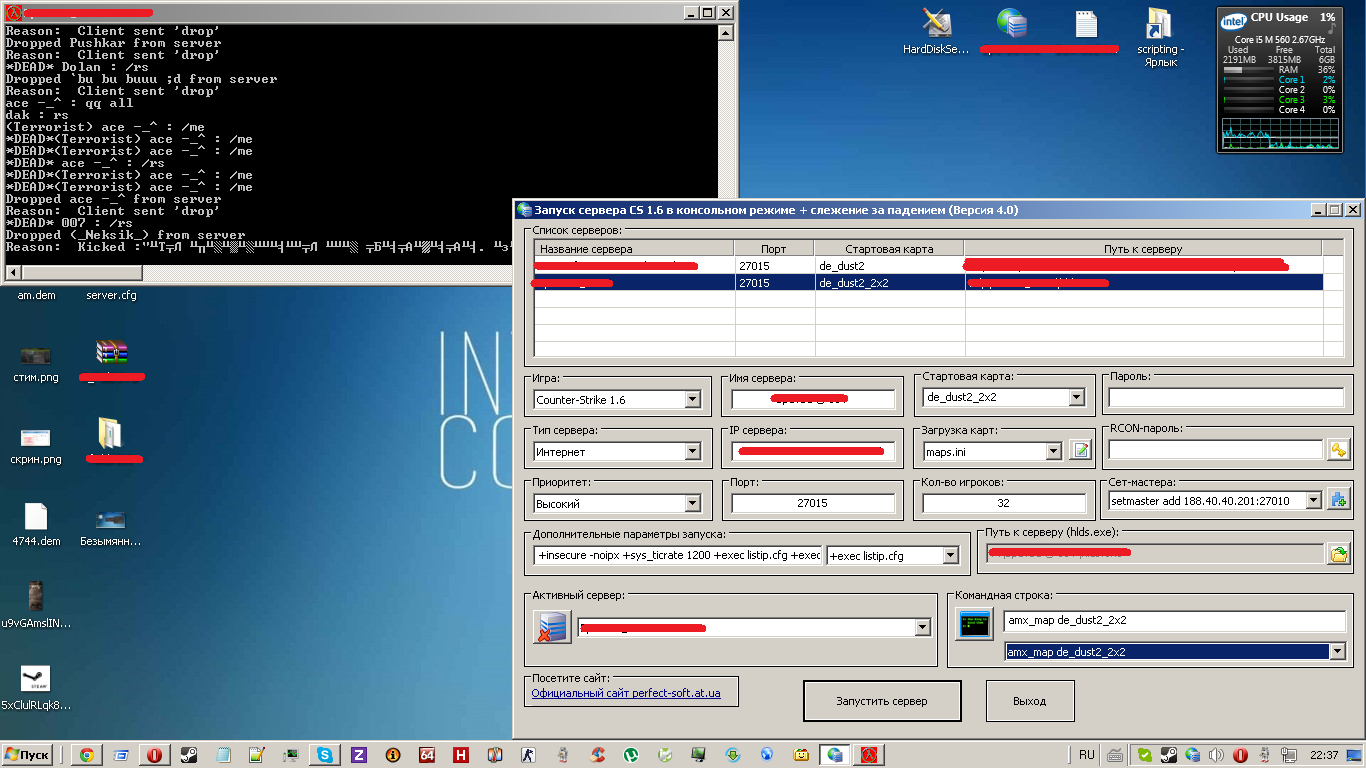Click the Название сервера column header

coord(634,248)
